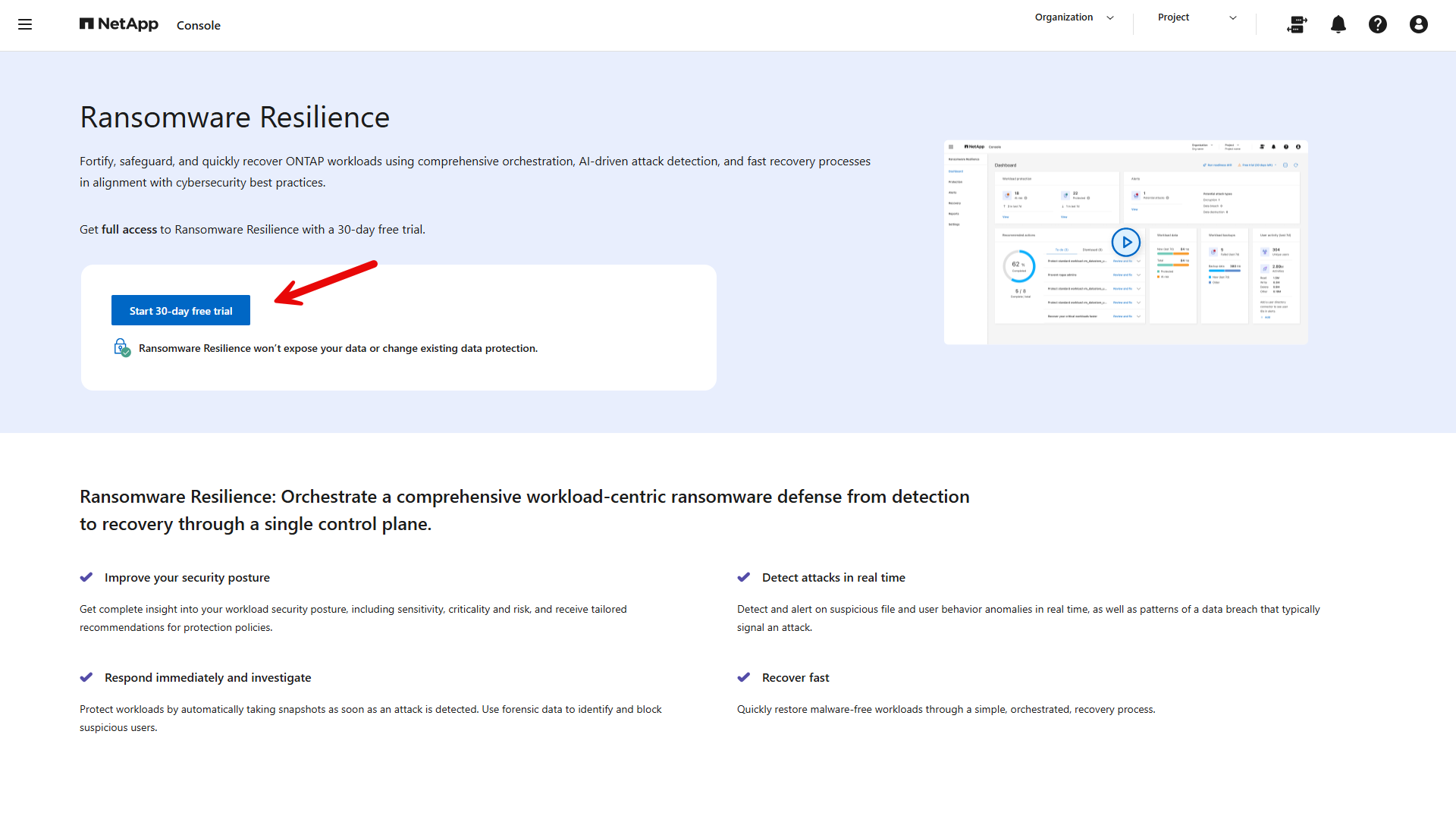Click the NetApp logo
This screenshot has height=819, width=1456.
point(119,24)
